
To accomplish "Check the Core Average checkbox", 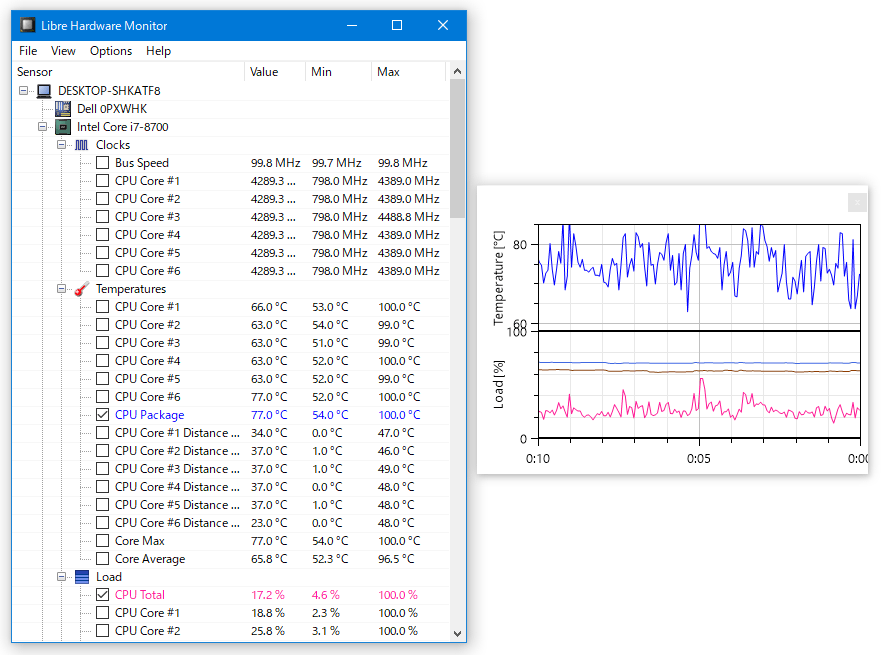I will (102, 559).
